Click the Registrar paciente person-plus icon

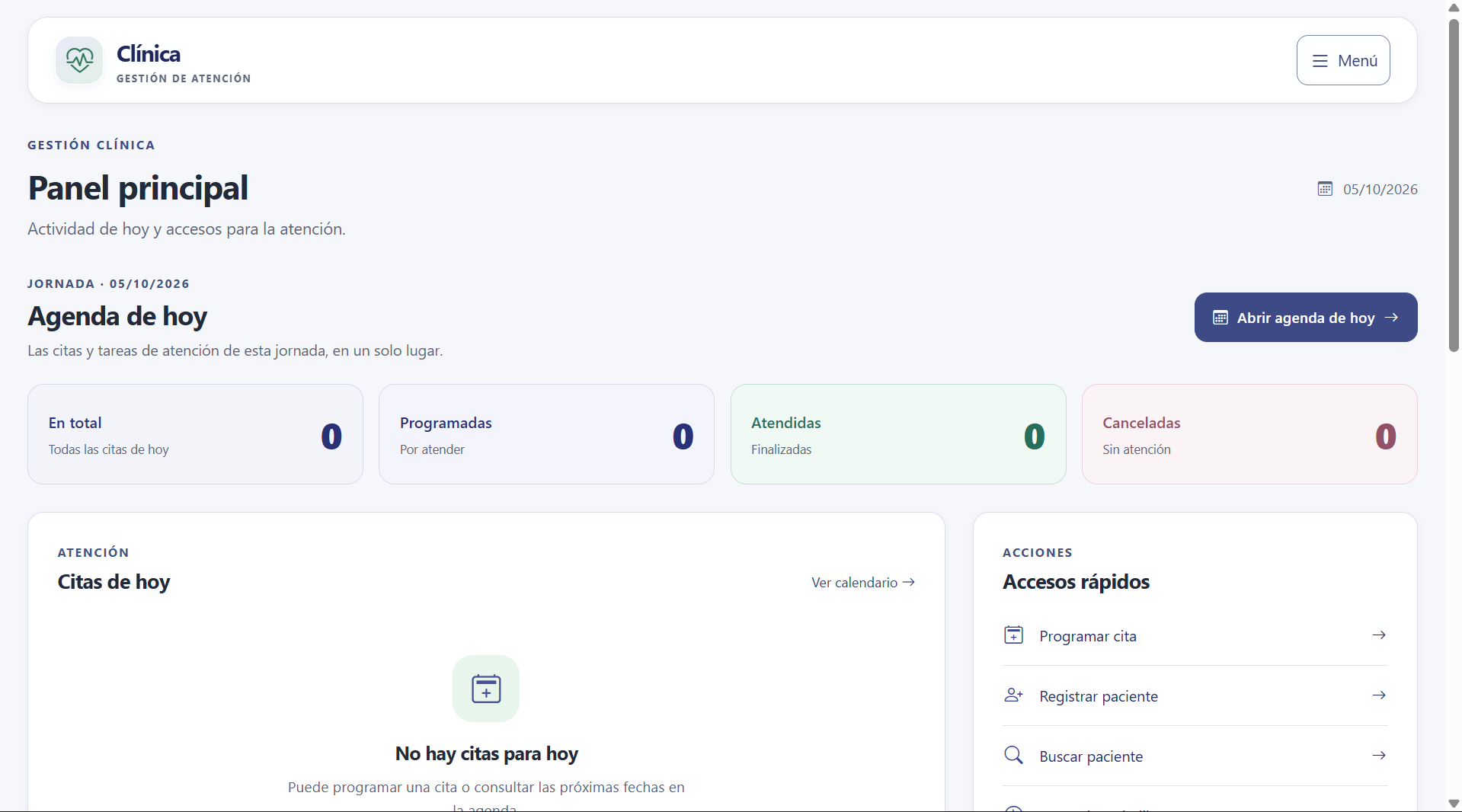1013,695
